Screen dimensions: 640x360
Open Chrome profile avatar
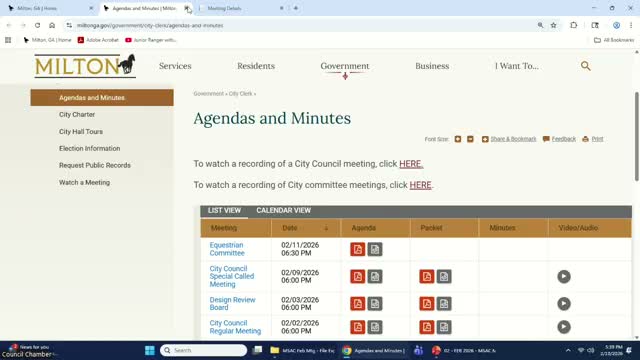pos(616,25)
